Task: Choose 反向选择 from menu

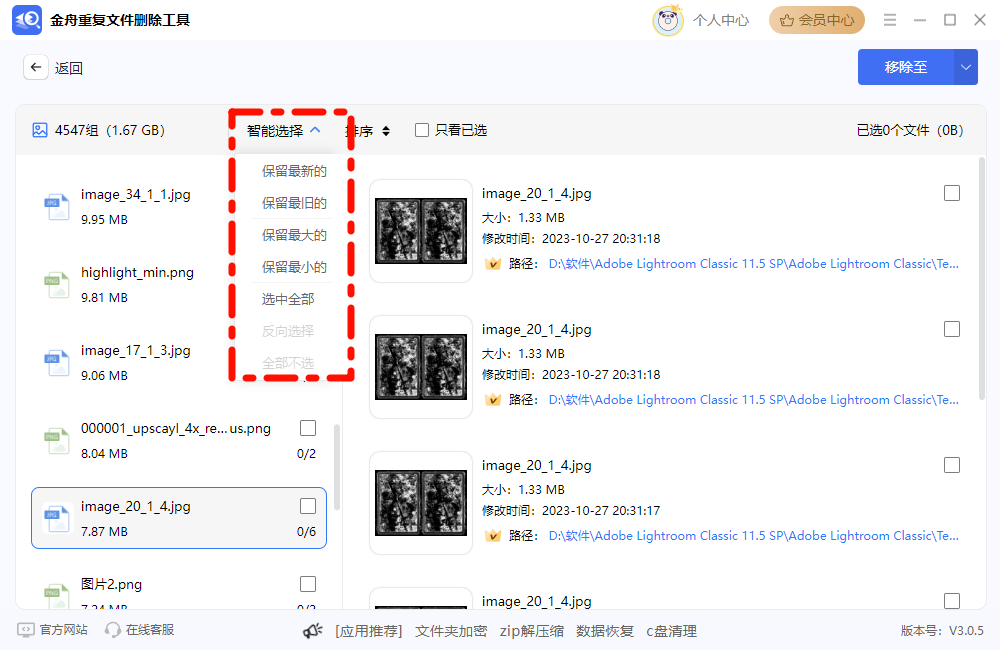Action: tap(288, 331)
